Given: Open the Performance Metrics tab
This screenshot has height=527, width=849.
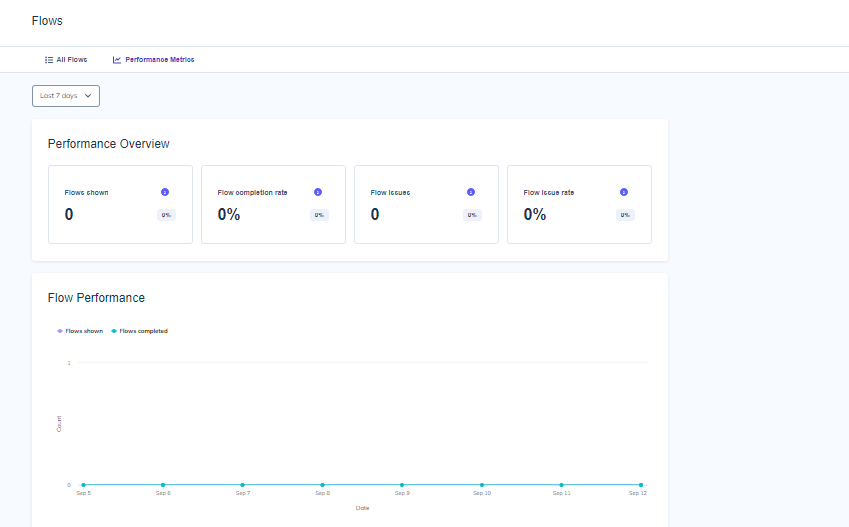Looking at the screenshot, I should pos(153,60).
